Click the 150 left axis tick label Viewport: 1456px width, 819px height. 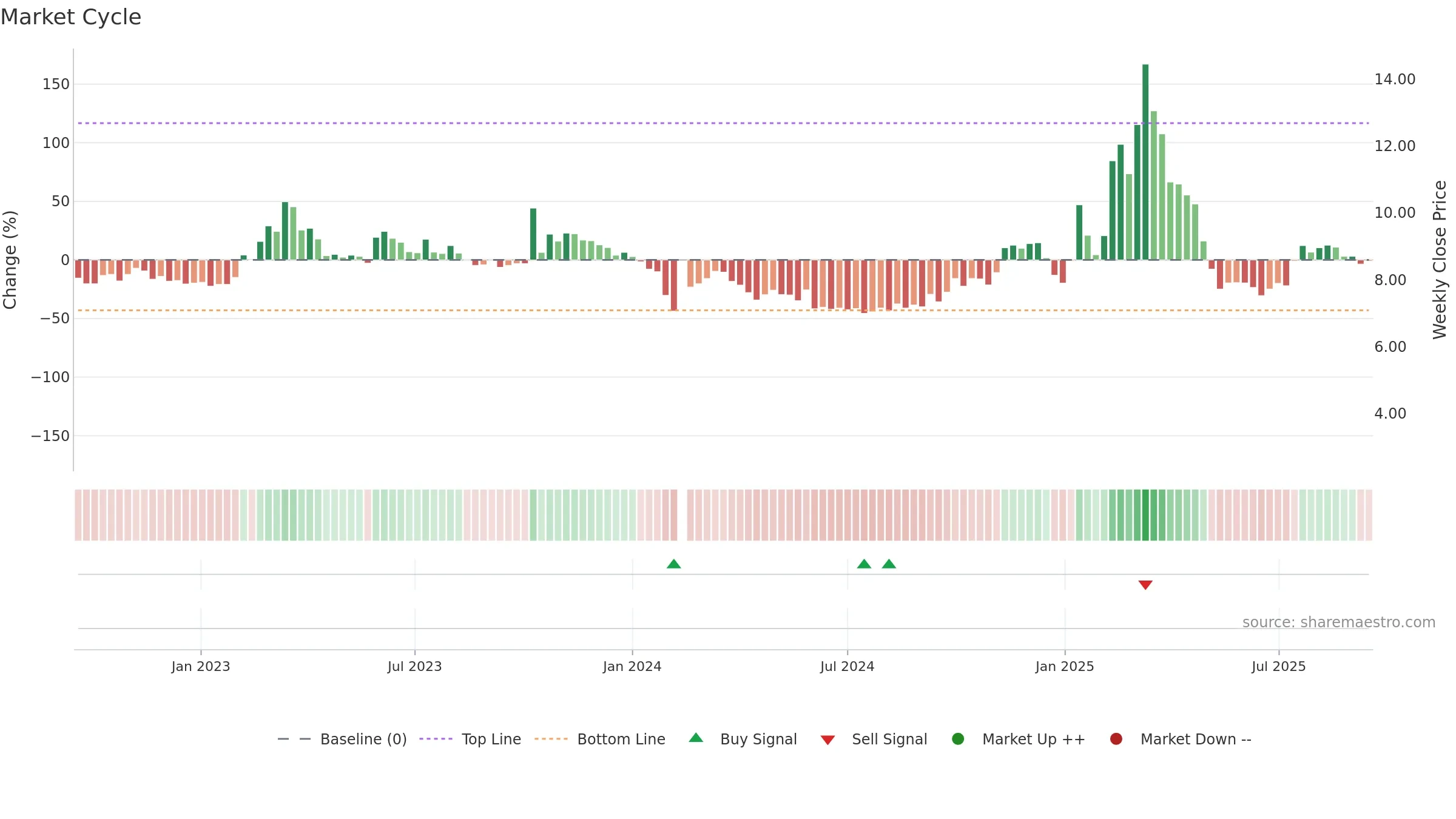coord(56,84)
